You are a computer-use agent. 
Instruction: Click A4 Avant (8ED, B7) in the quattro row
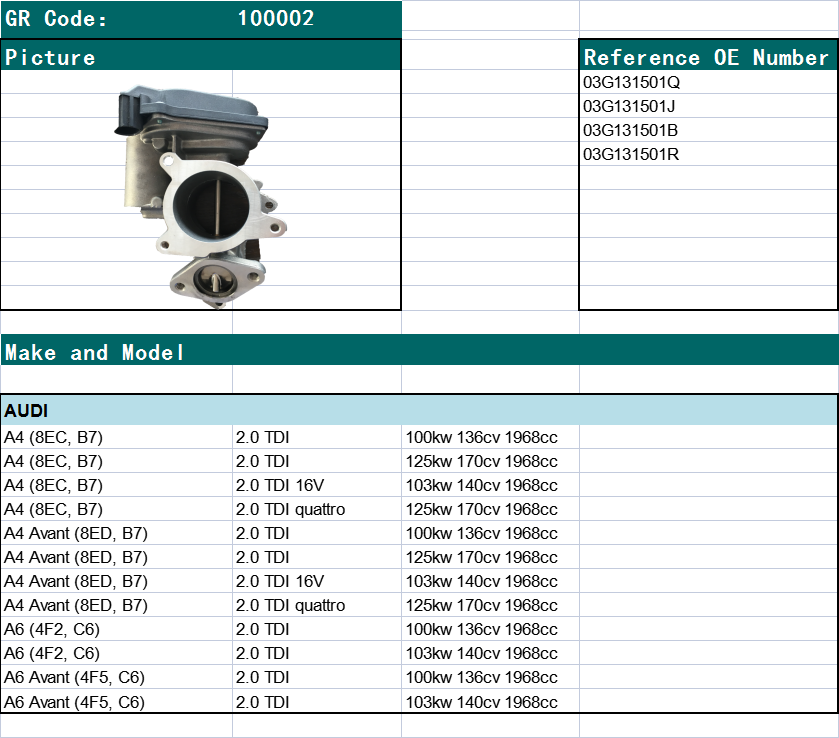pyautogui.click(x=75, y=605)
